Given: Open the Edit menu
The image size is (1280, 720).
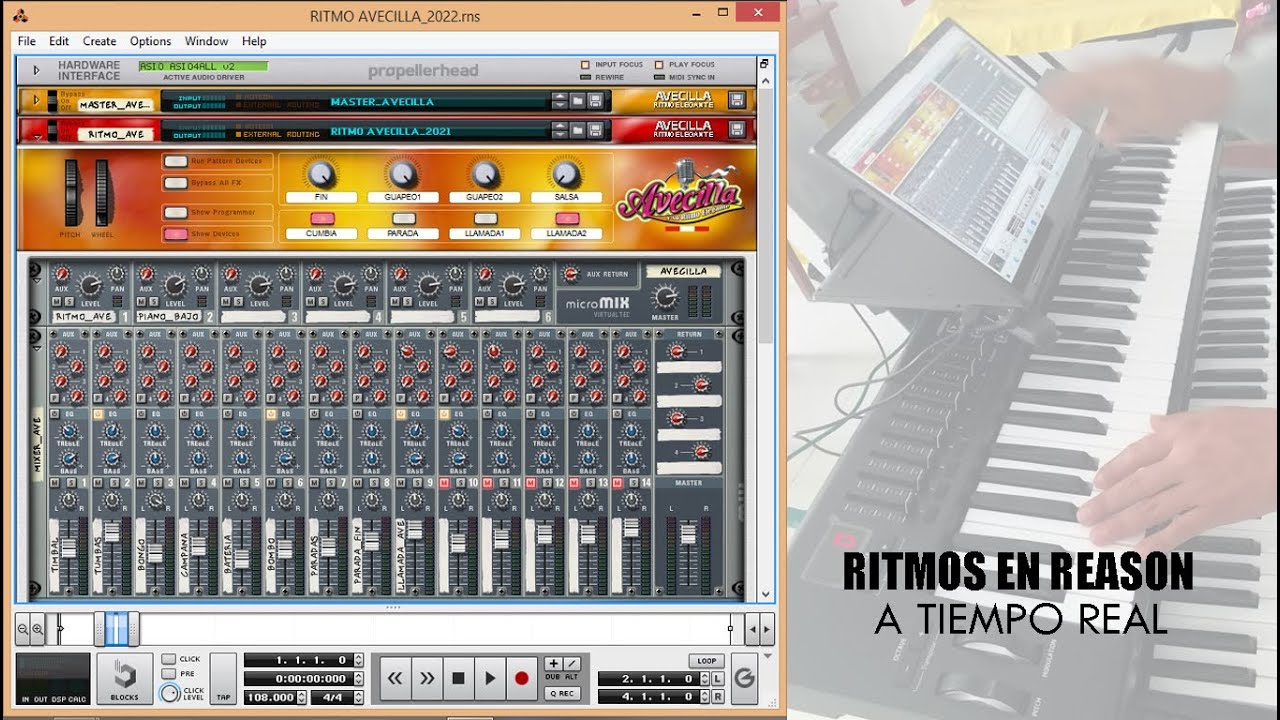Looking at the screenshot, I should pos(59,41).
